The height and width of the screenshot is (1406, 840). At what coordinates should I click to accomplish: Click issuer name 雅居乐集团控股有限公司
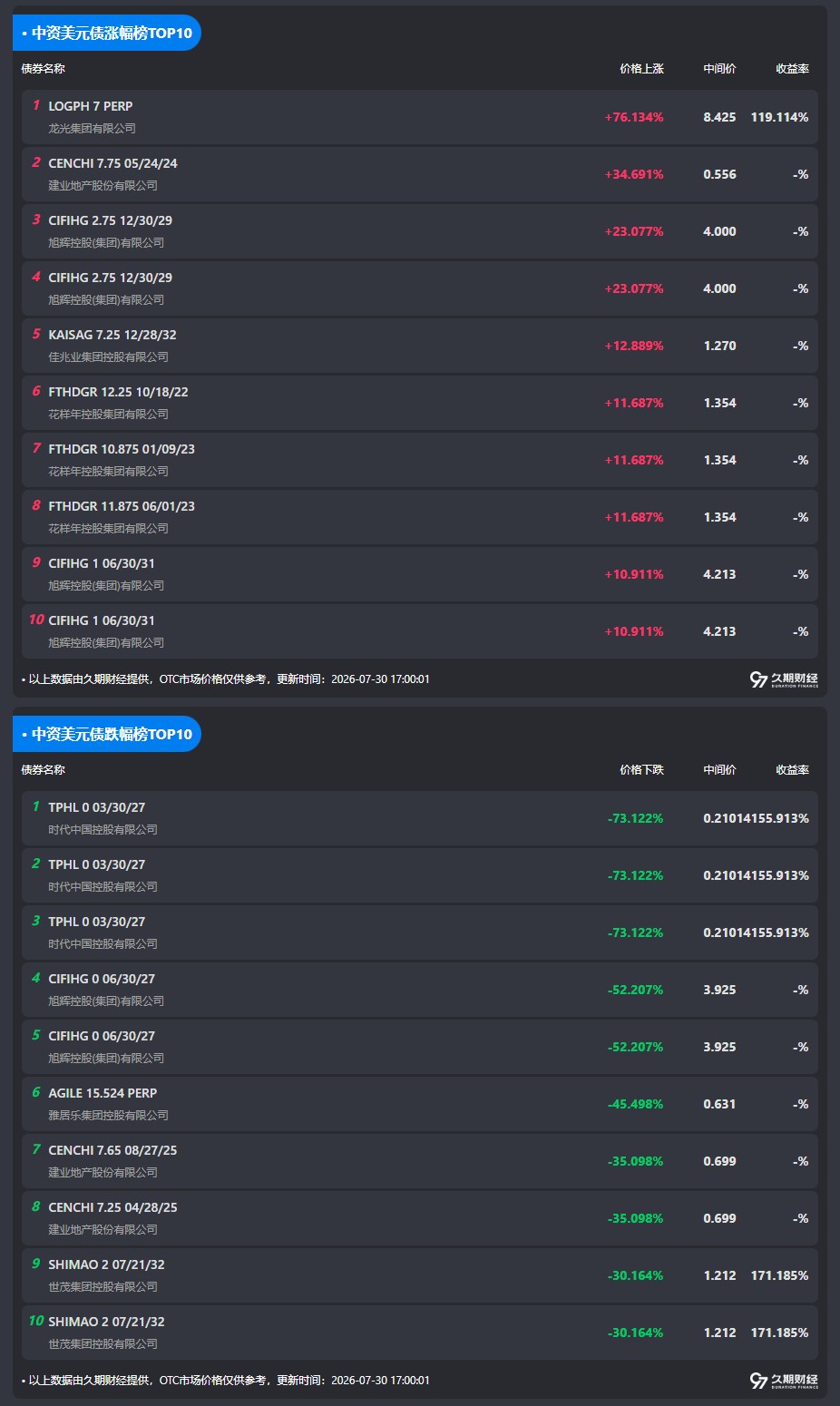[108, 1116]
